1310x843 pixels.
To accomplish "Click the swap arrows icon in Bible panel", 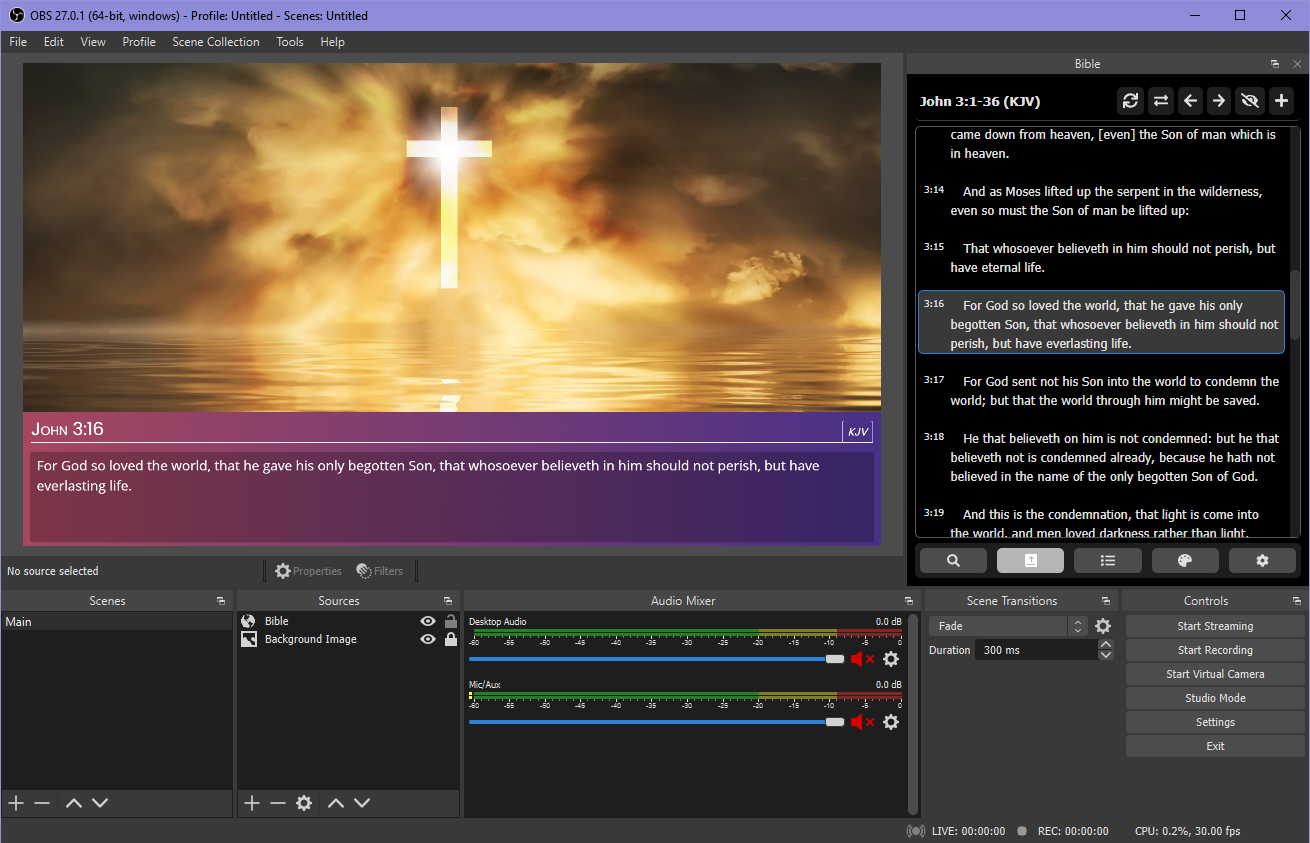I will pyautogui.click(x=1160, y=101).
